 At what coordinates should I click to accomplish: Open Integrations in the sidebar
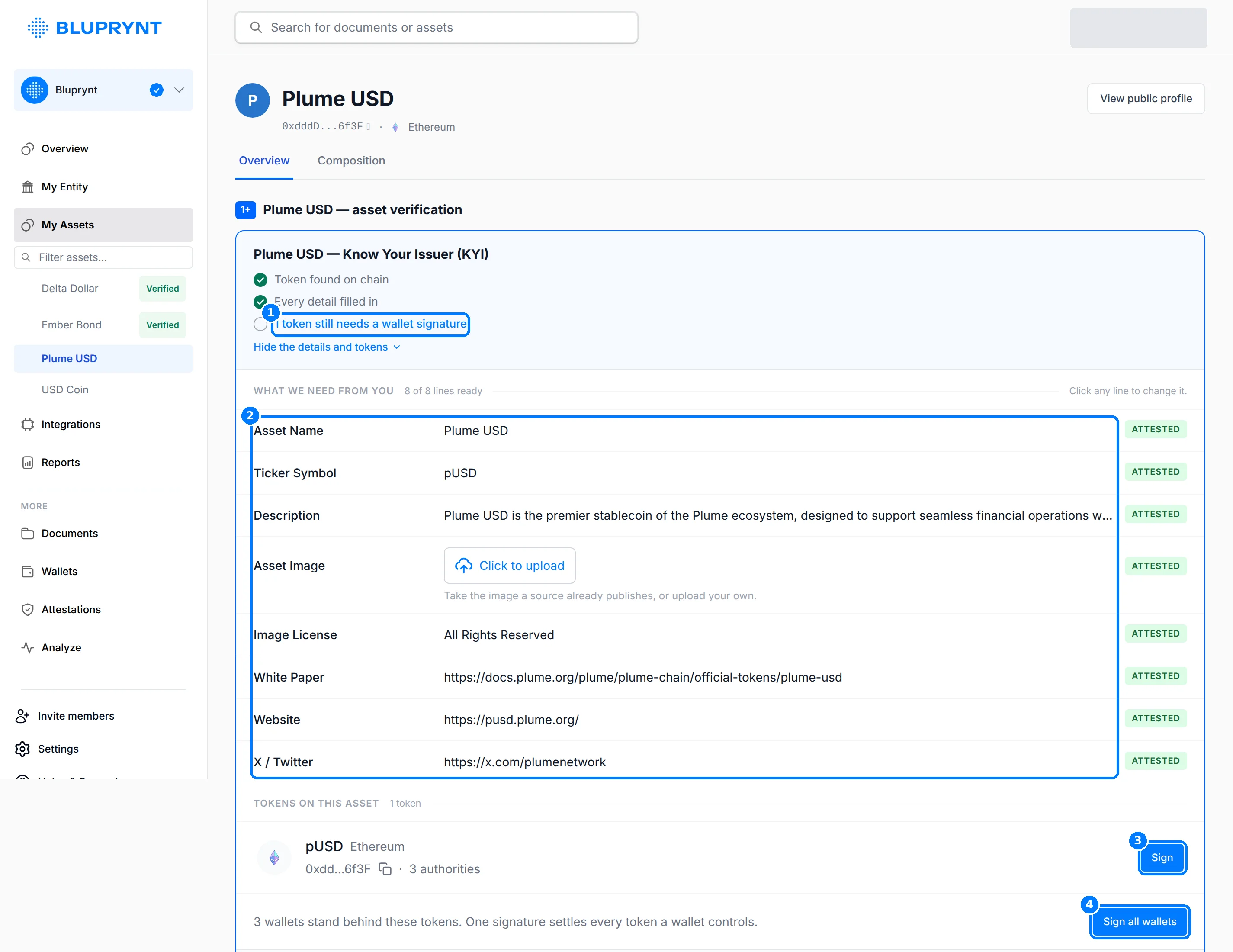[x=103, y=424]
